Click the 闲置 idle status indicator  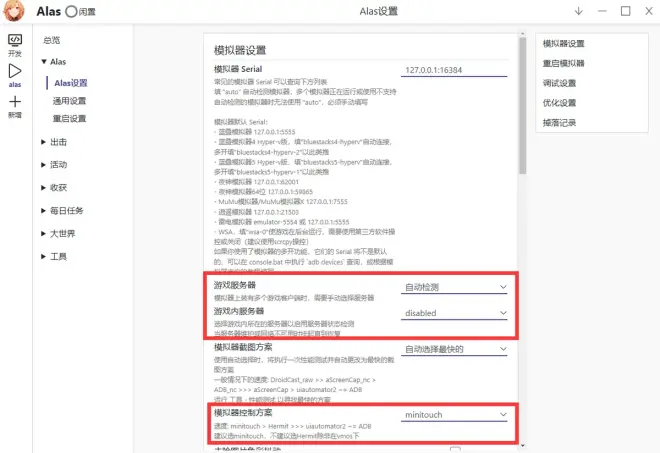coord(81,11)
